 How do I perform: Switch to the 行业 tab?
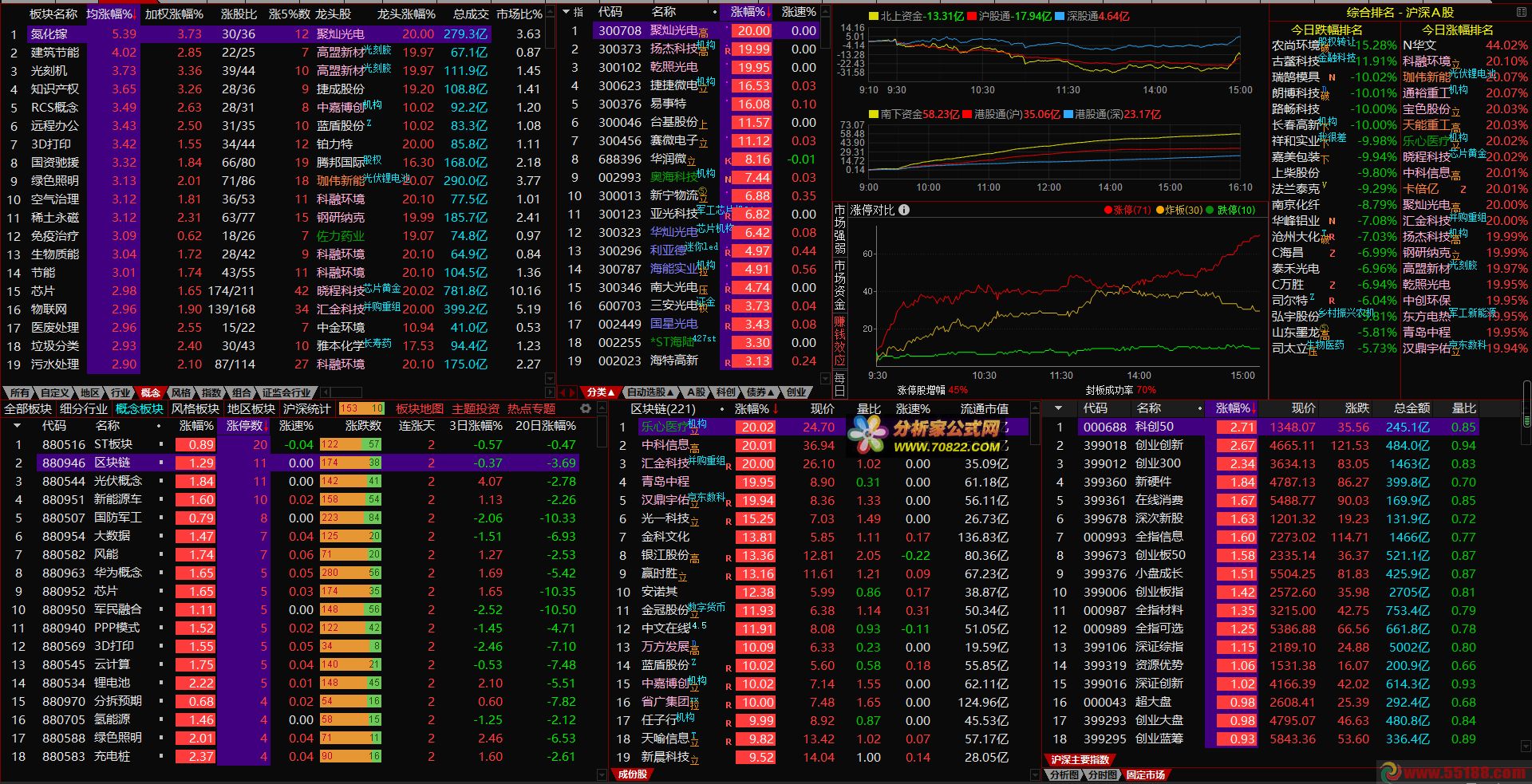[120, 392]
